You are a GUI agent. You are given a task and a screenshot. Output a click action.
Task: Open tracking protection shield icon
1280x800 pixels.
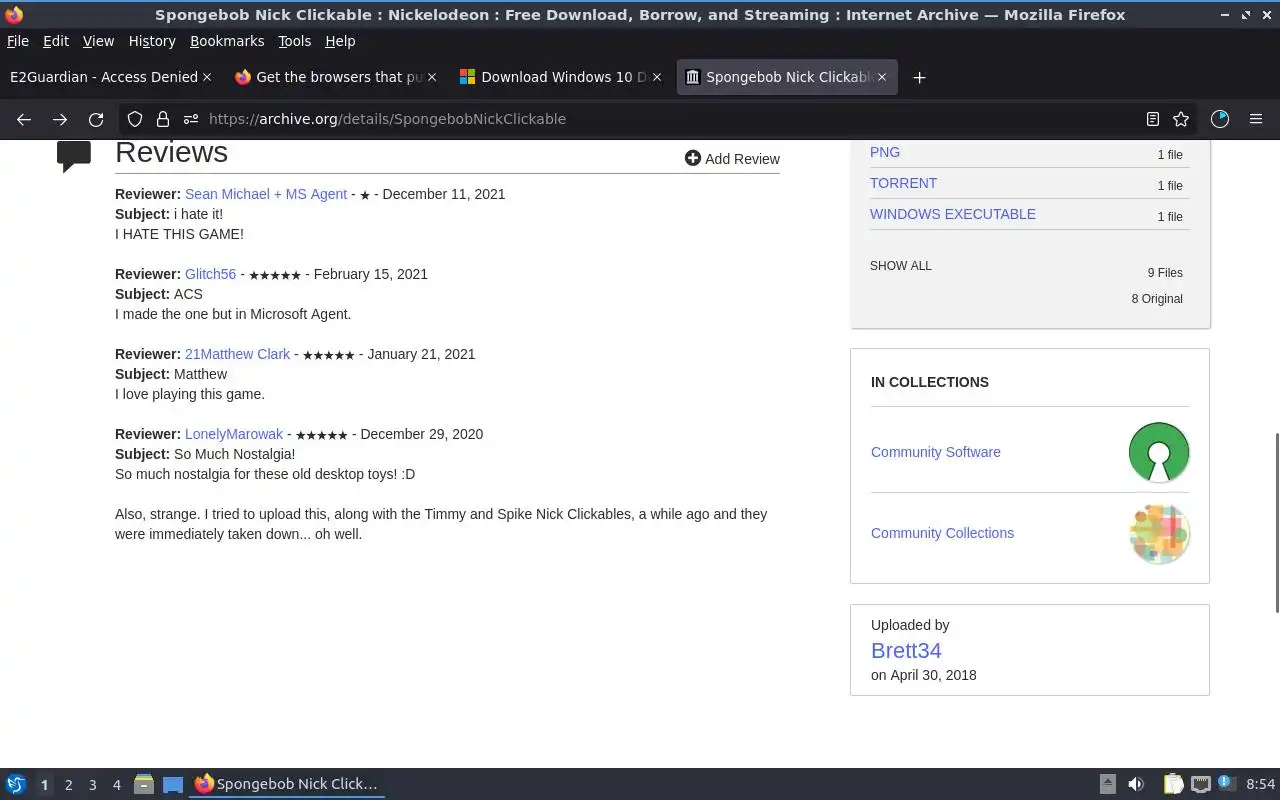135,119
